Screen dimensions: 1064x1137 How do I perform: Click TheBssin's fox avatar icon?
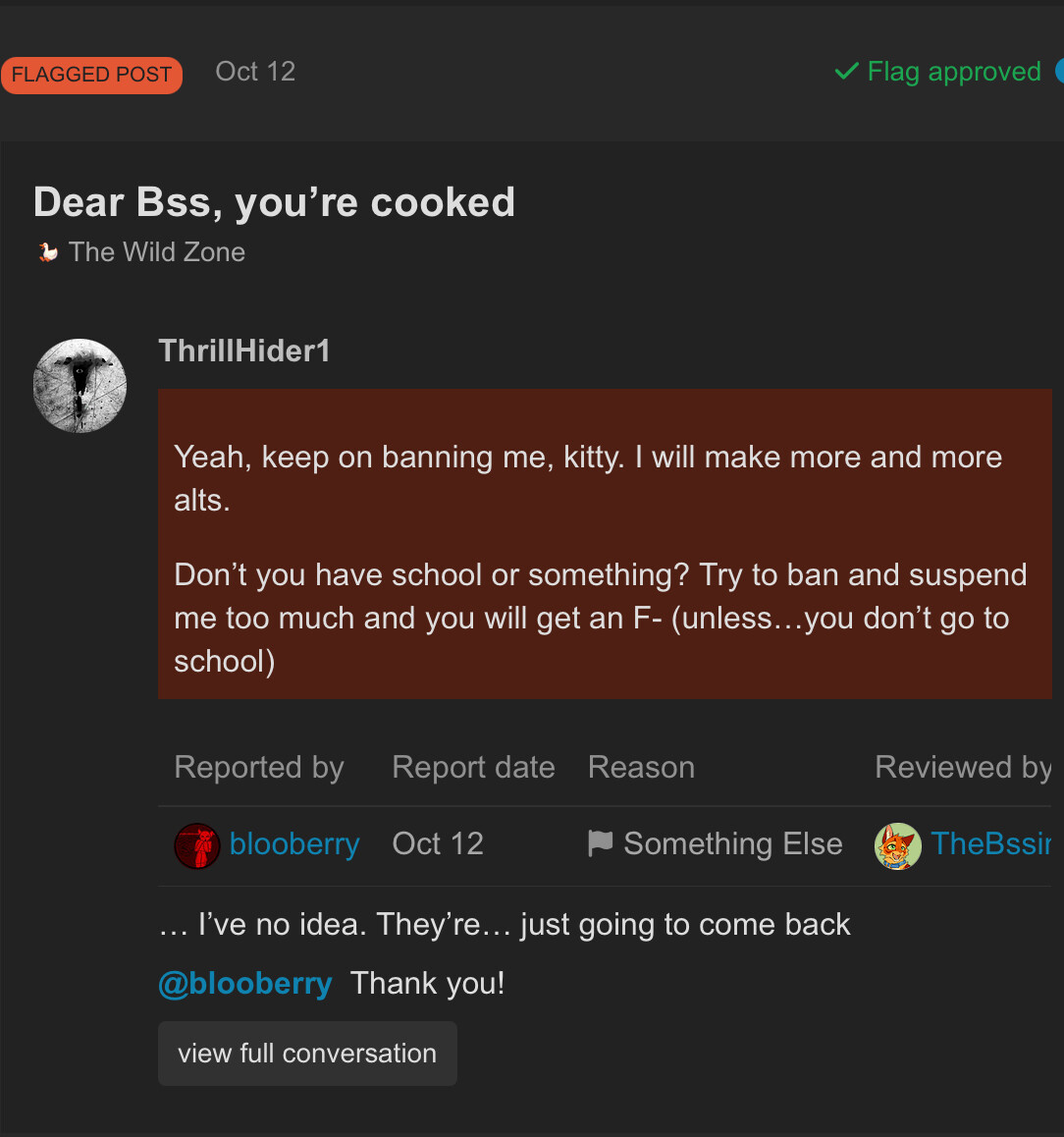897,845
